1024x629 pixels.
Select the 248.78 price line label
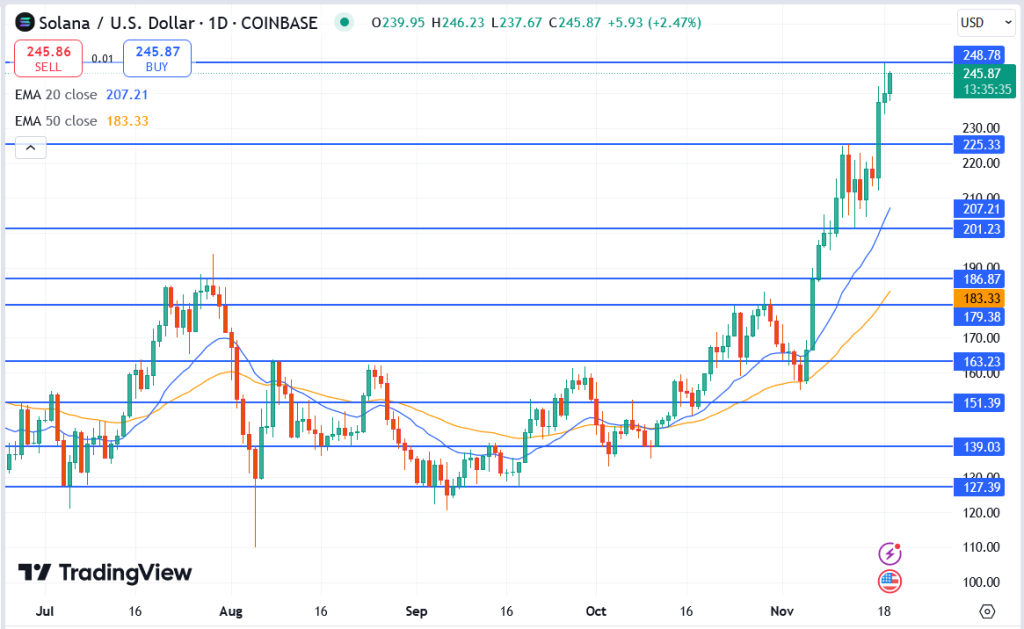click(x=979, y=55)
